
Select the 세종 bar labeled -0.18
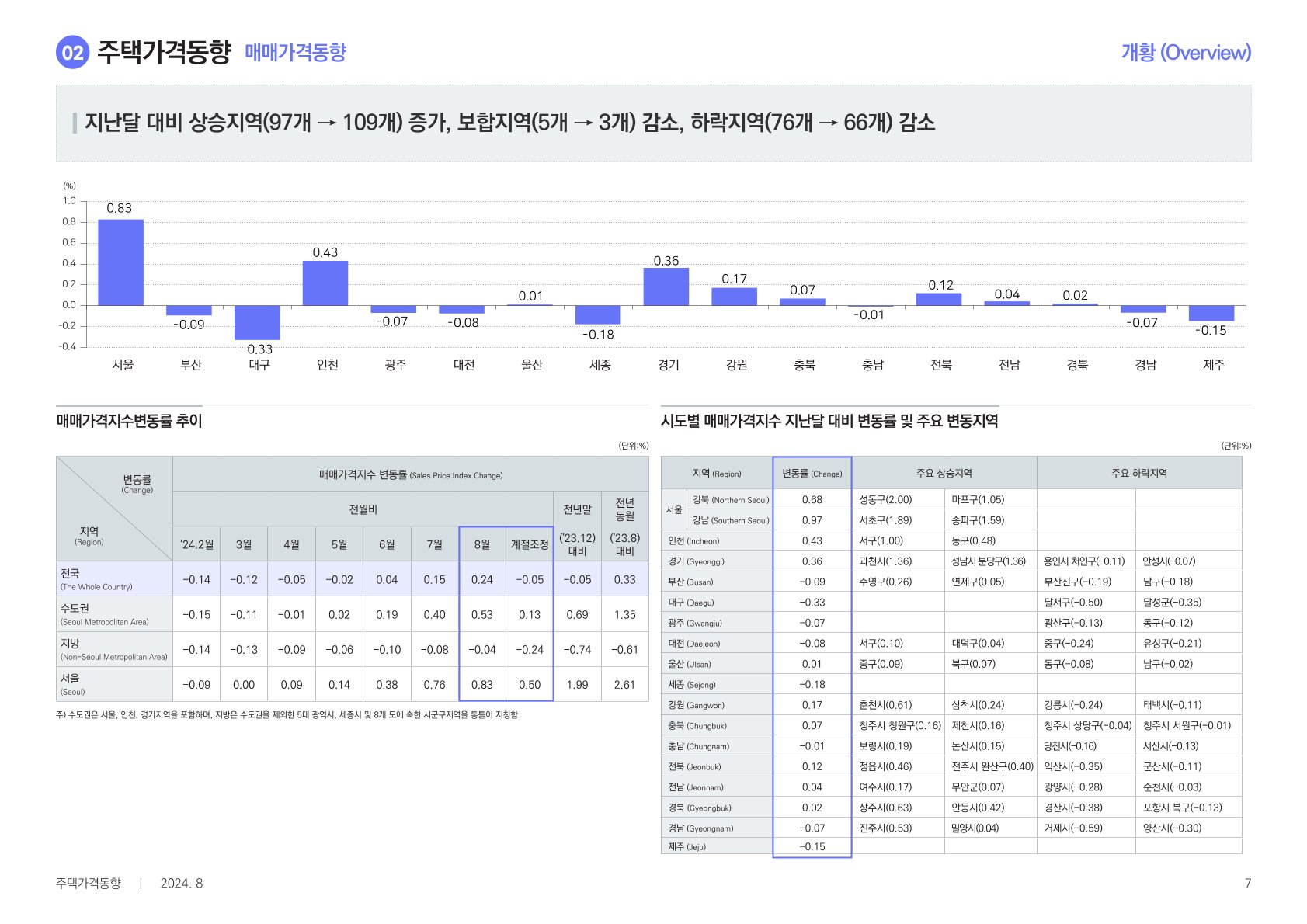(x=597, y=314)
